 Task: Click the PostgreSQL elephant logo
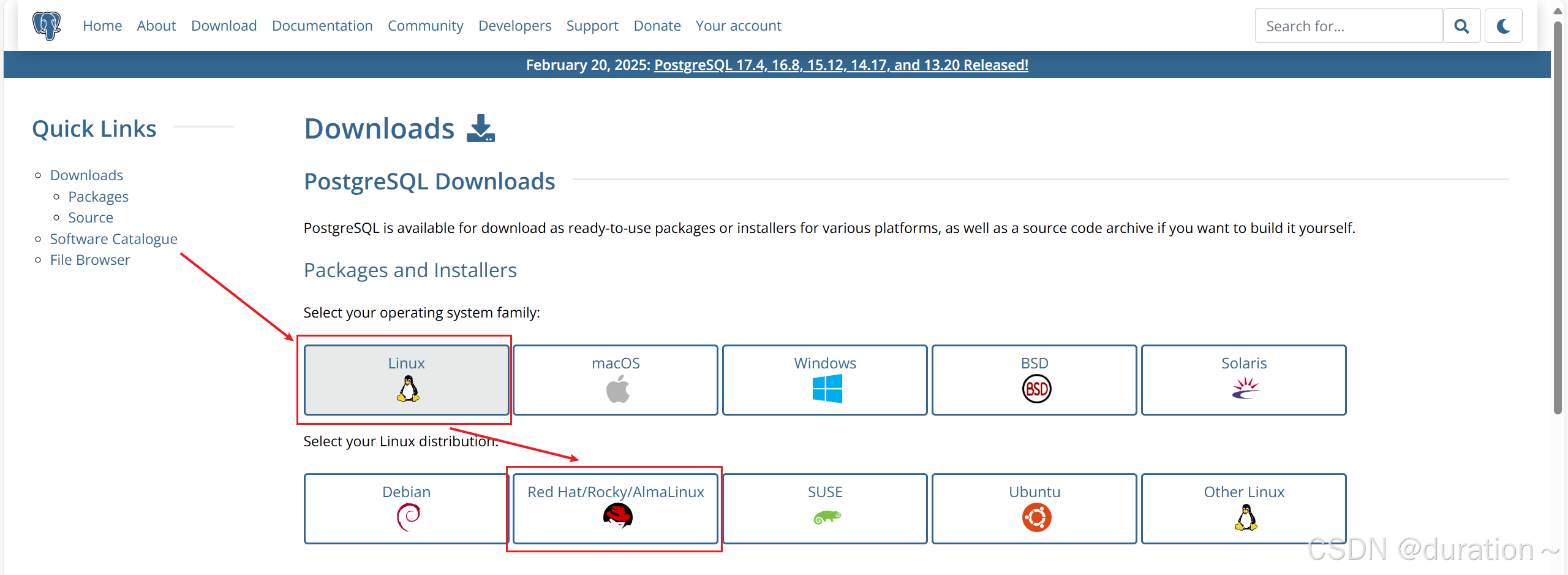click(x=47, y=26)
